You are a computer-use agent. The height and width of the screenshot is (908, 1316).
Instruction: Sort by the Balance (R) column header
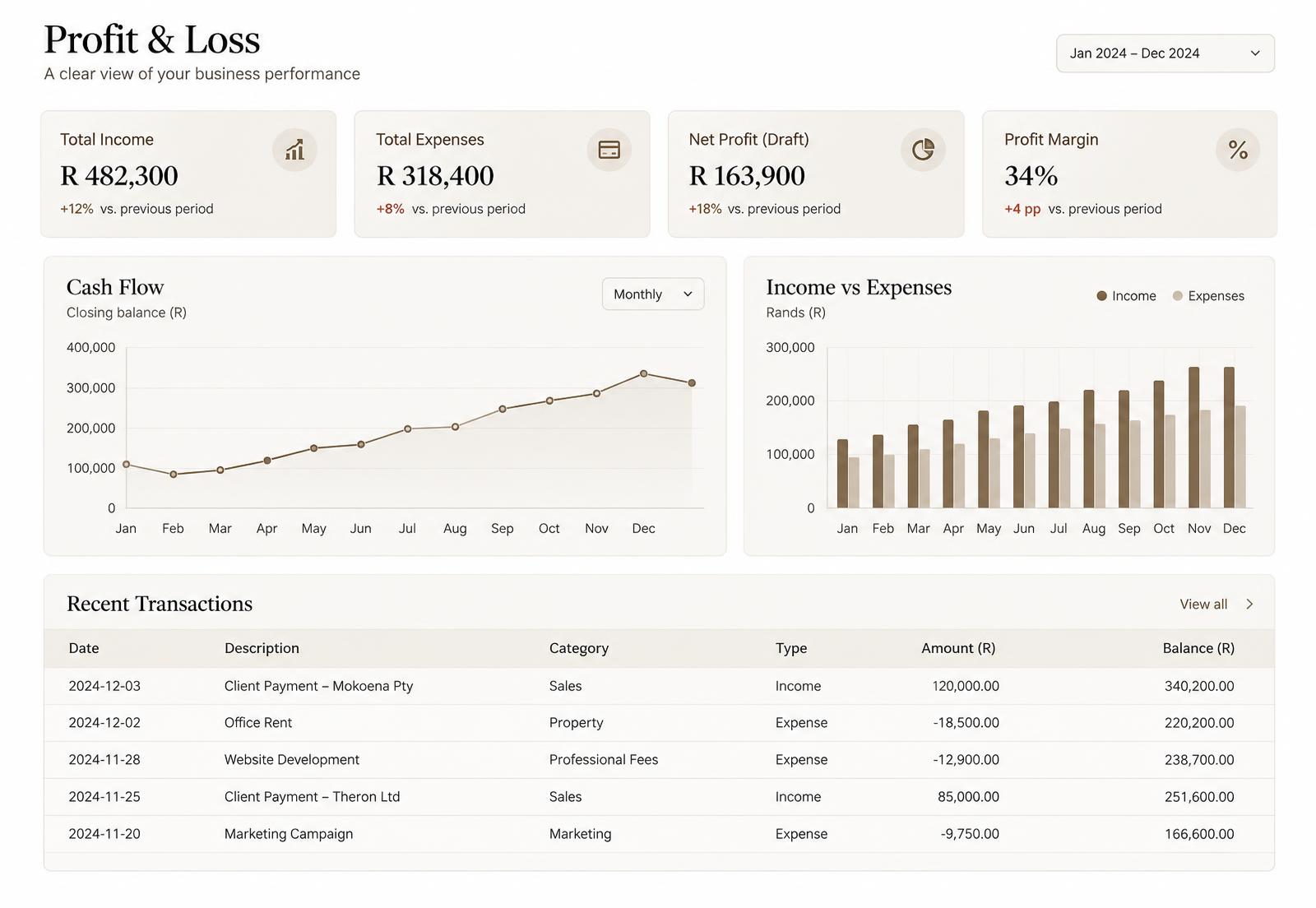tap(1198, 648)
